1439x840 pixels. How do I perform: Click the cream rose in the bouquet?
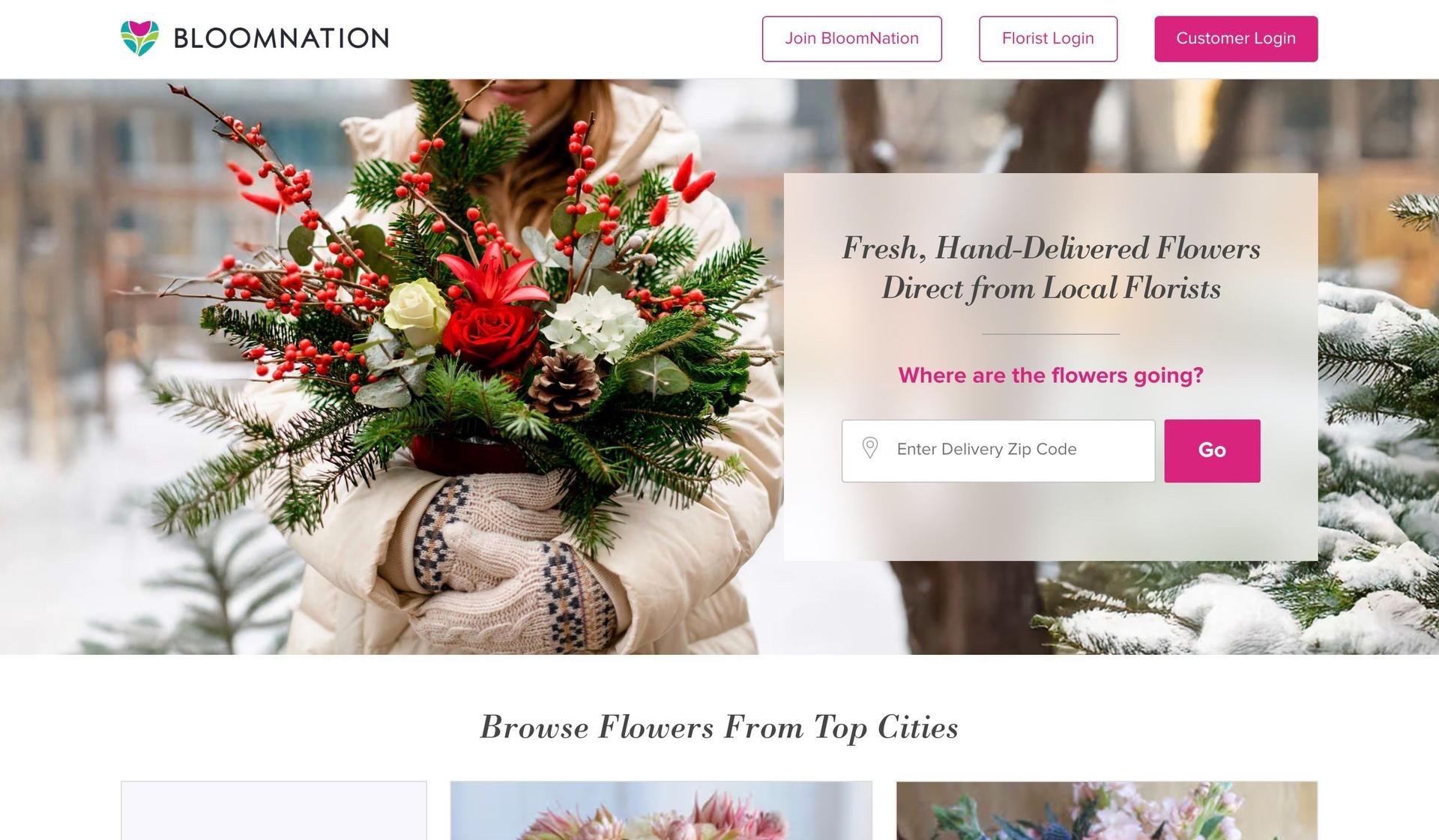417,309
